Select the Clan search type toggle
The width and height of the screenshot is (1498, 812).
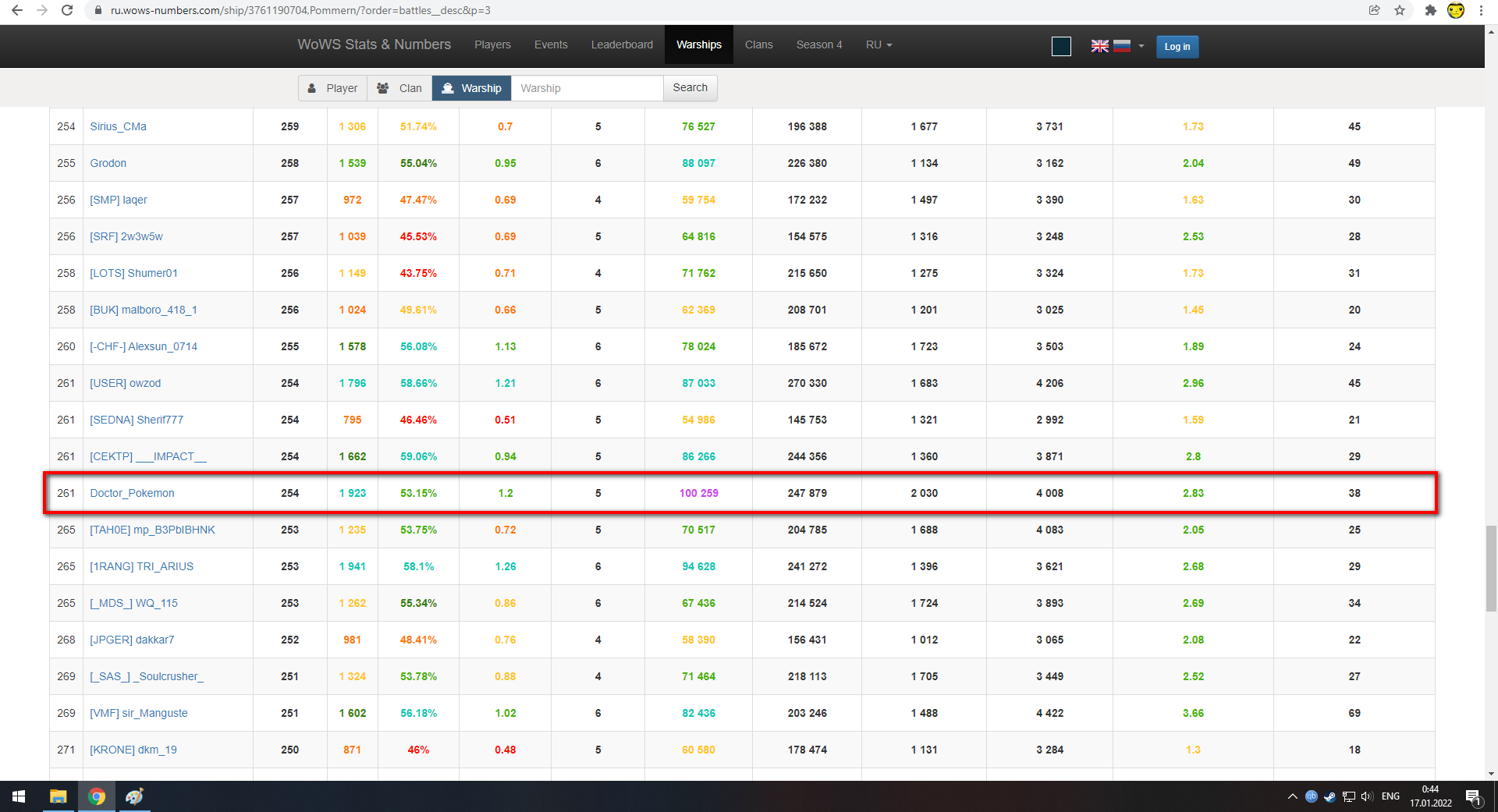tap(399, 88)
